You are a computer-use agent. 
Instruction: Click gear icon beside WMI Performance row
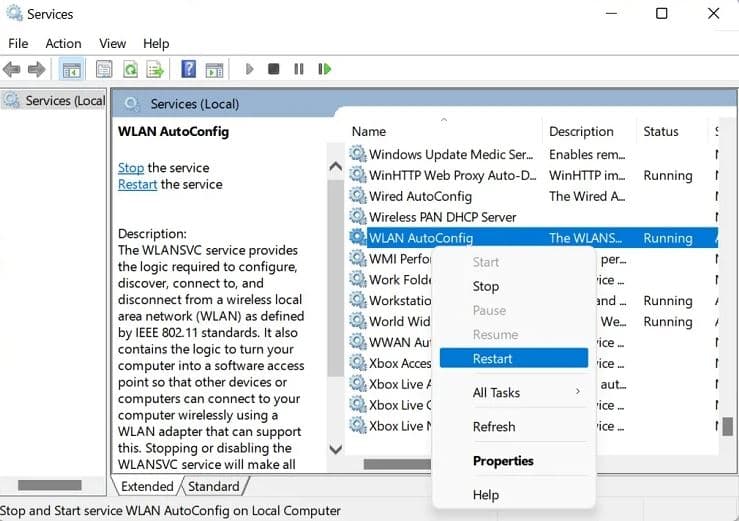click(x=358, y=258)
